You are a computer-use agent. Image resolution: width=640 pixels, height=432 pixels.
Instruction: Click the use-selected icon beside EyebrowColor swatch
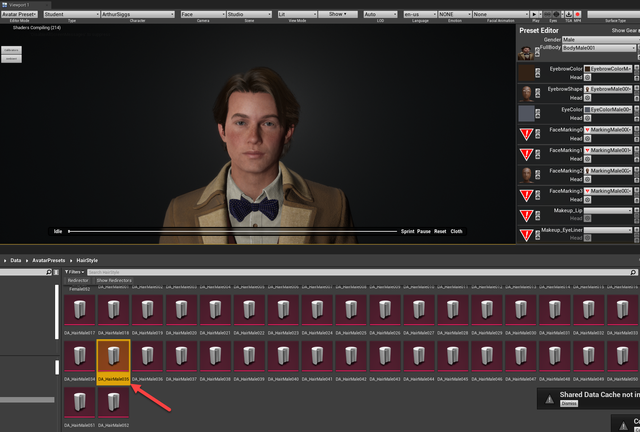click(x=538, y=73)
